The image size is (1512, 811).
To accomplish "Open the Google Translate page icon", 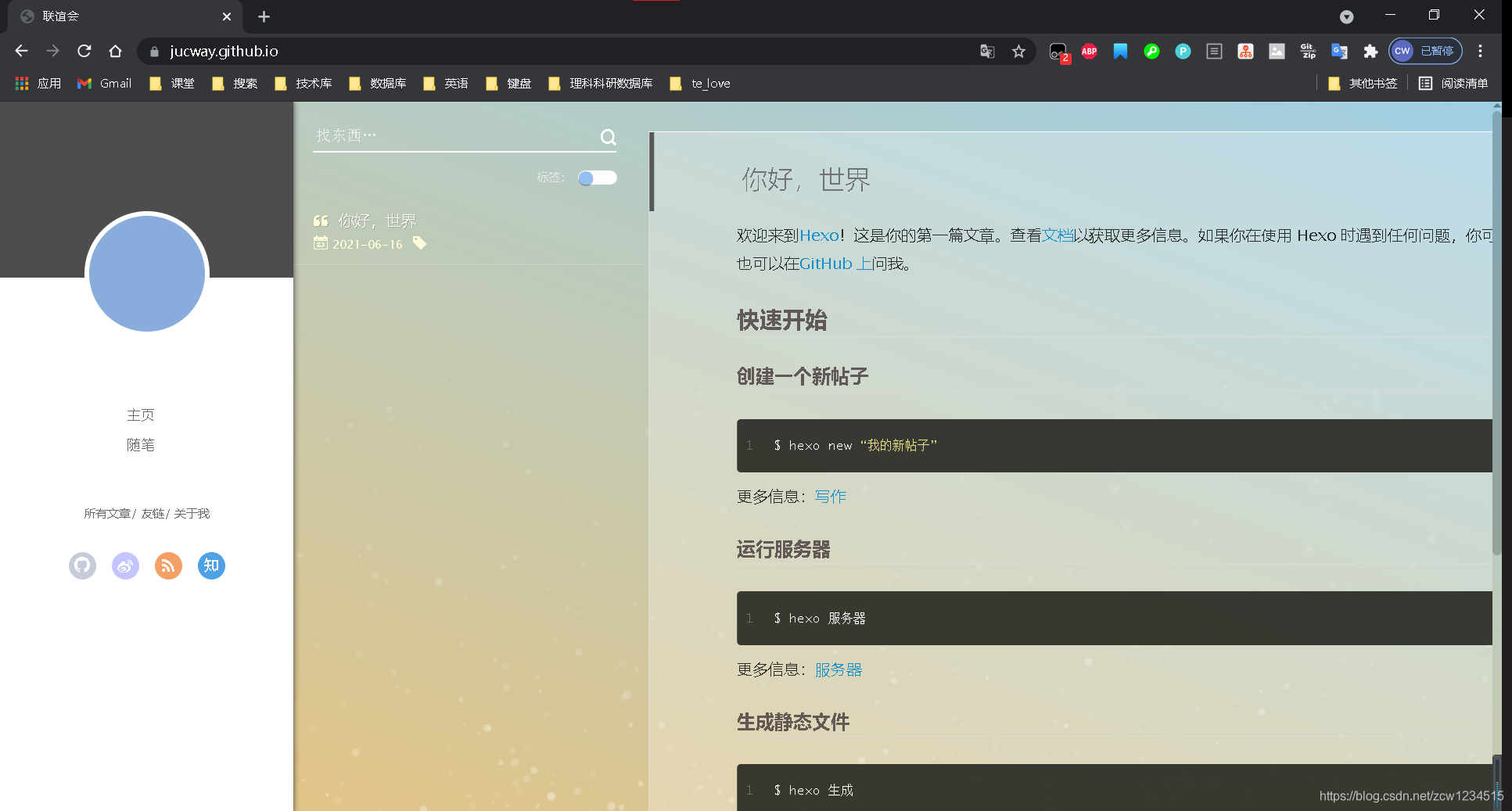I will pos(987,51).
